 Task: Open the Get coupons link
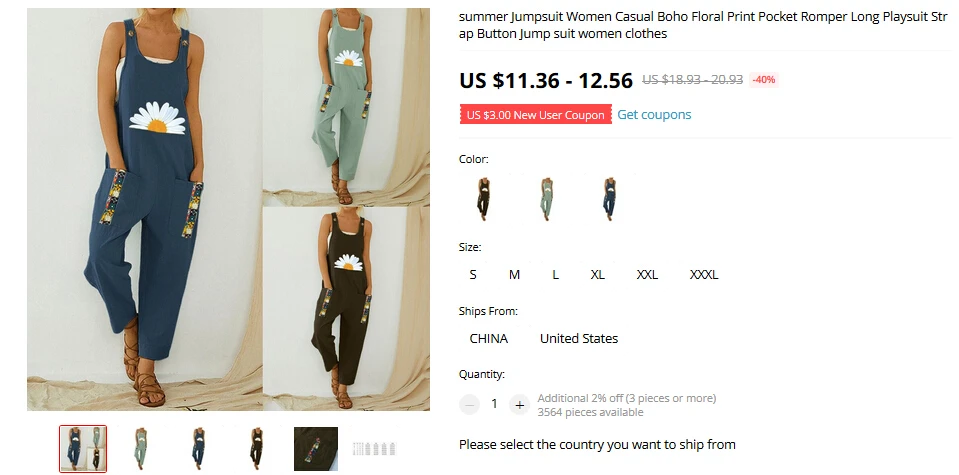point(654,114)
